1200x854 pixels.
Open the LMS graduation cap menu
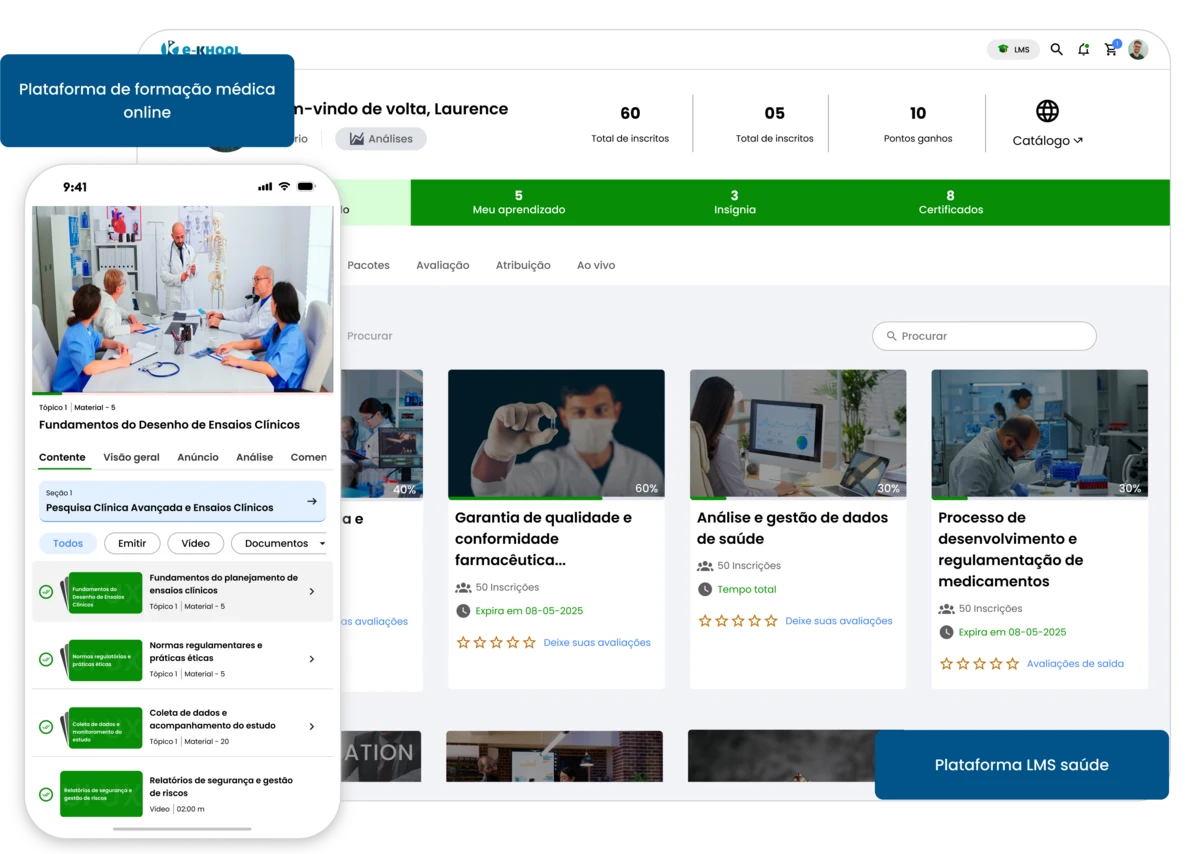[x=1012, y=49]
